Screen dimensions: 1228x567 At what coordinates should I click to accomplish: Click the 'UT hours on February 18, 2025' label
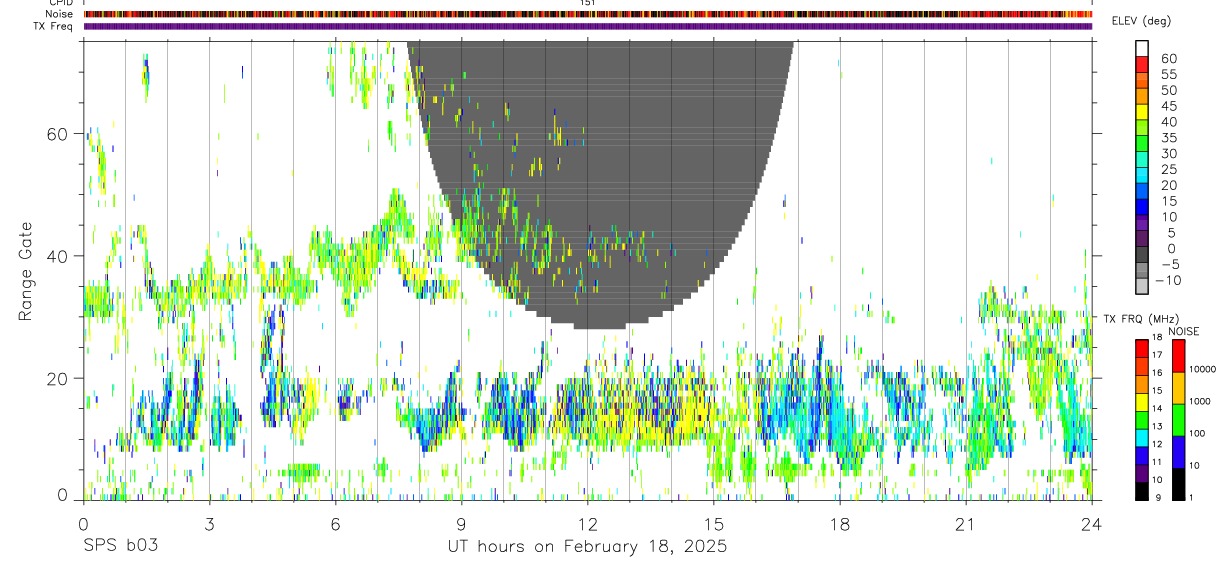586,546
